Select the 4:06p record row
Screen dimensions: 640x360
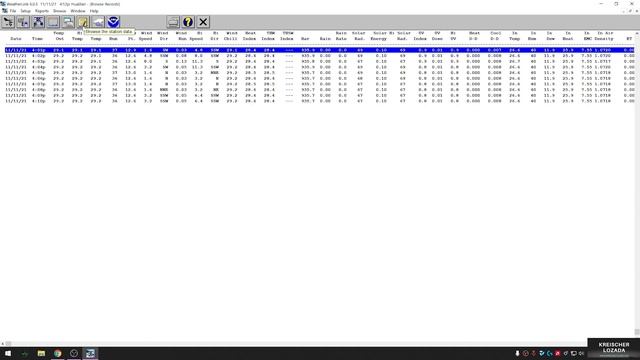coord(320,78)
